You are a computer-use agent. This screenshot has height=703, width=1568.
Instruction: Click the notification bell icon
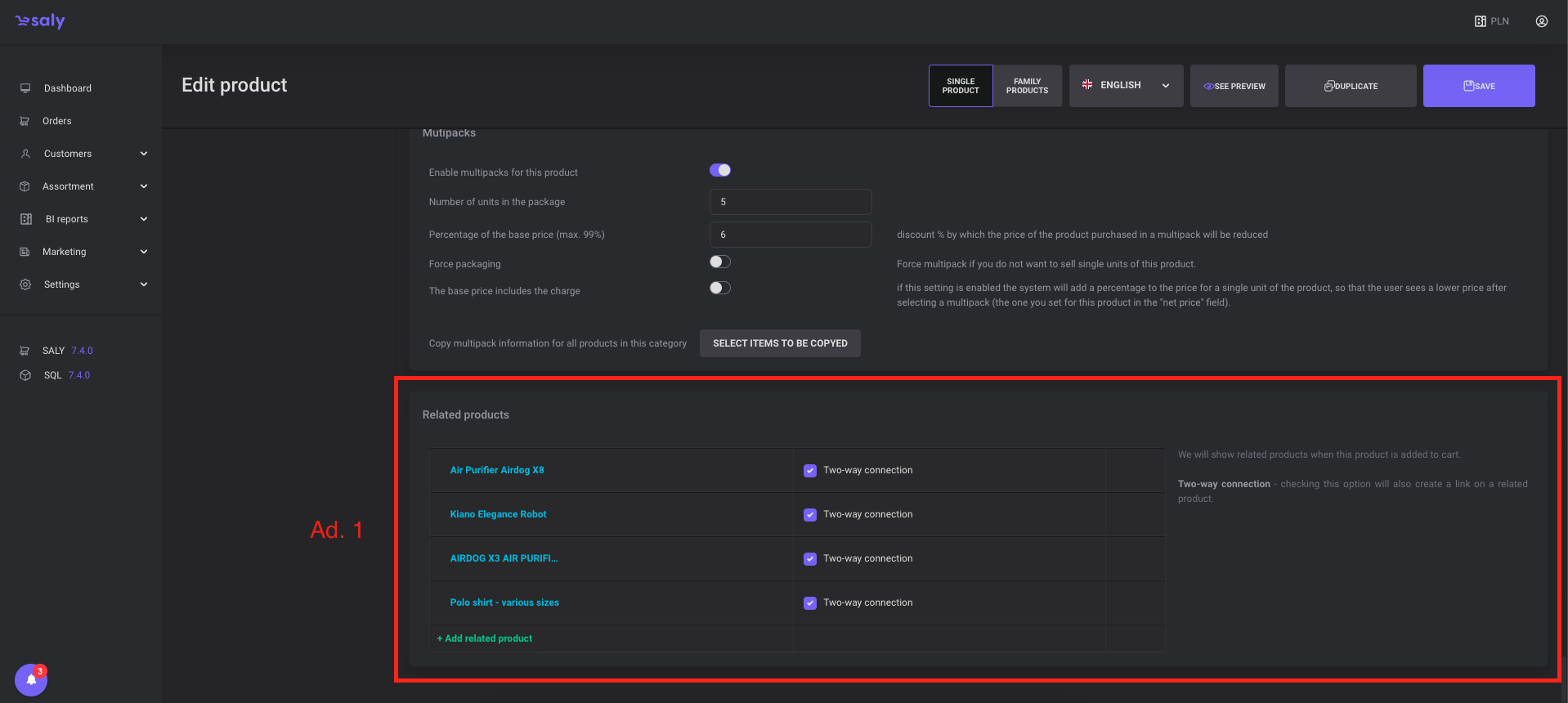tap(31, 679)
